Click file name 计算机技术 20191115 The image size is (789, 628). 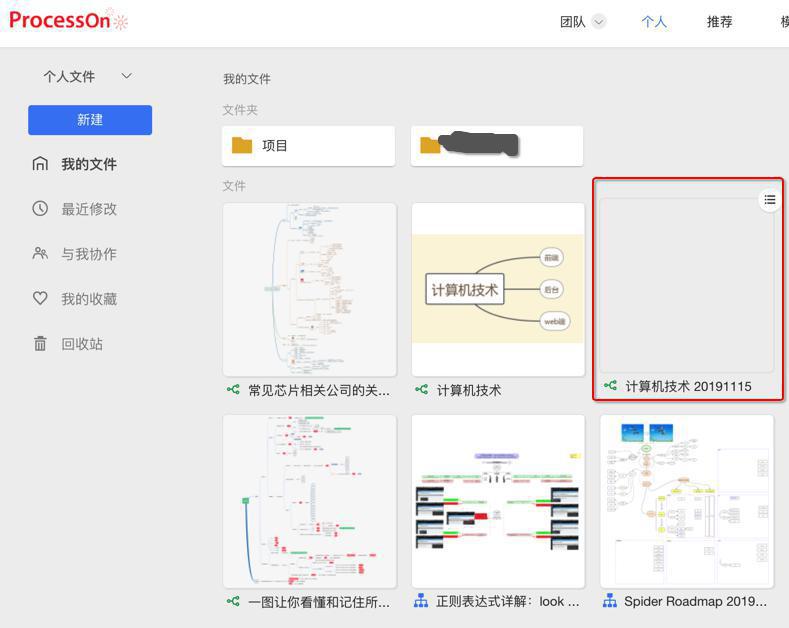click(688, 386)
